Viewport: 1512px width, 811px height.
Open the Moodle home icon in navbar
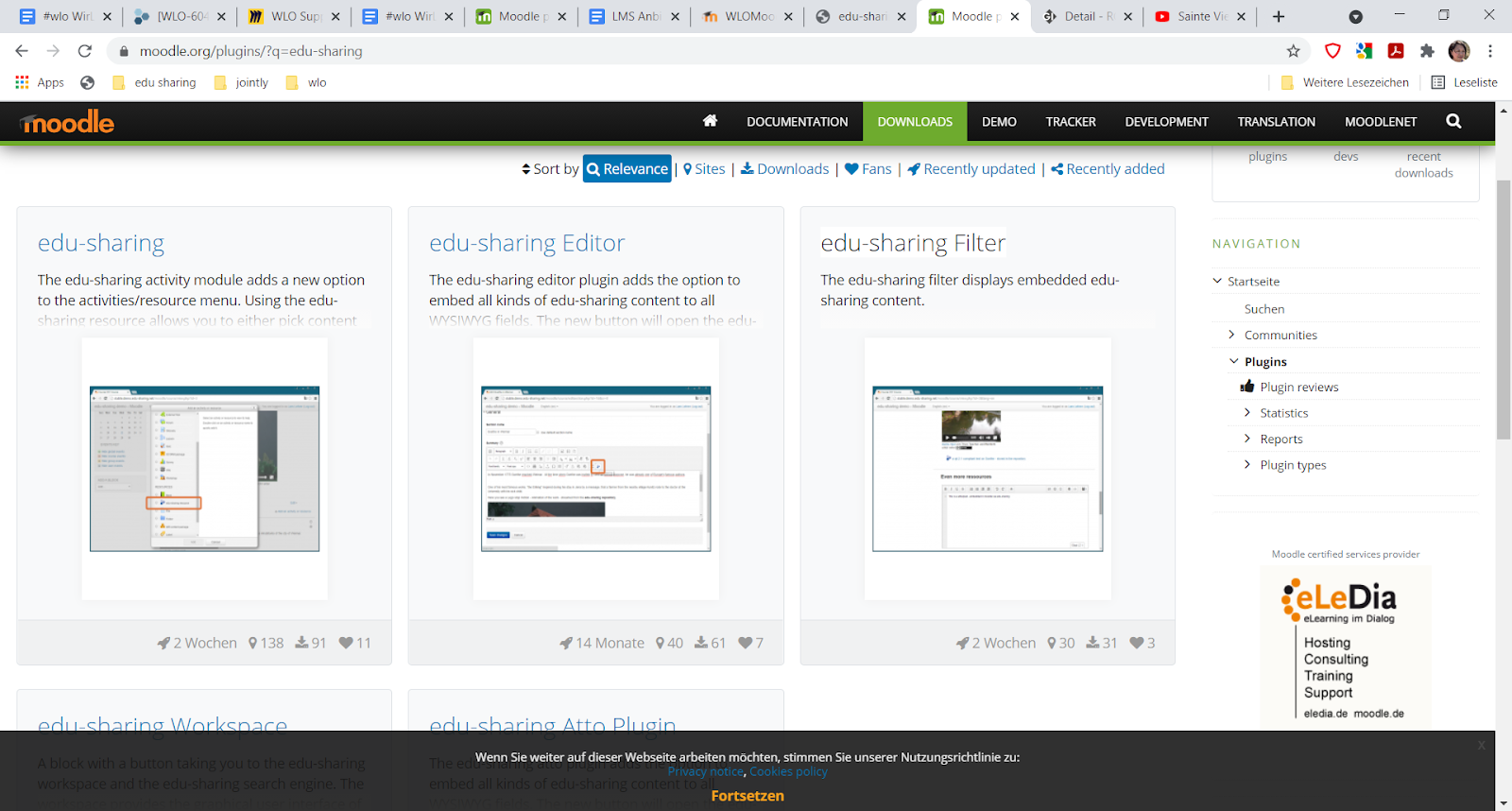tap(710, 121)
